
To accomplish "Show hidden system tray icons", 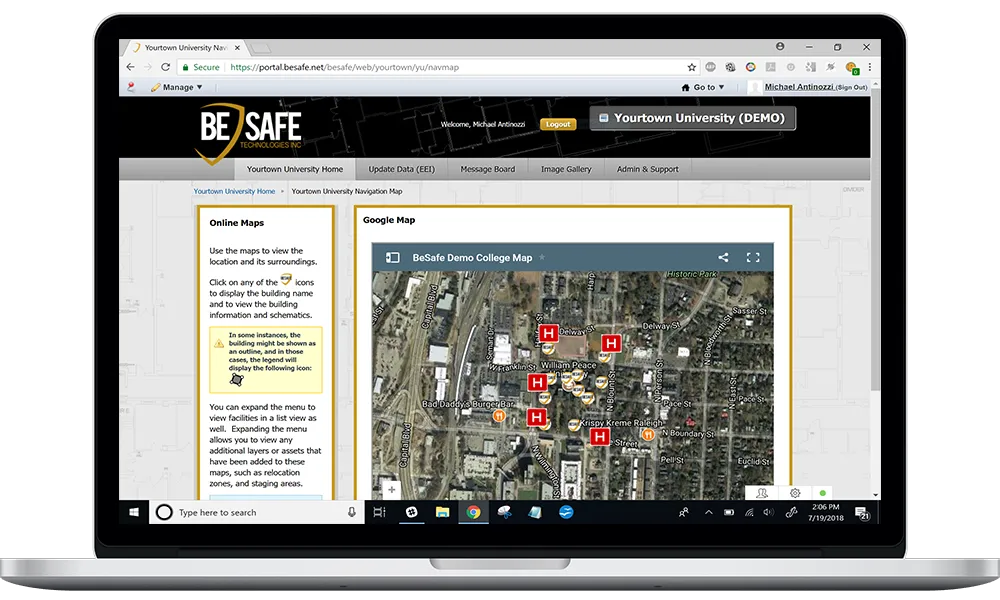I will (x=709, y=512).
